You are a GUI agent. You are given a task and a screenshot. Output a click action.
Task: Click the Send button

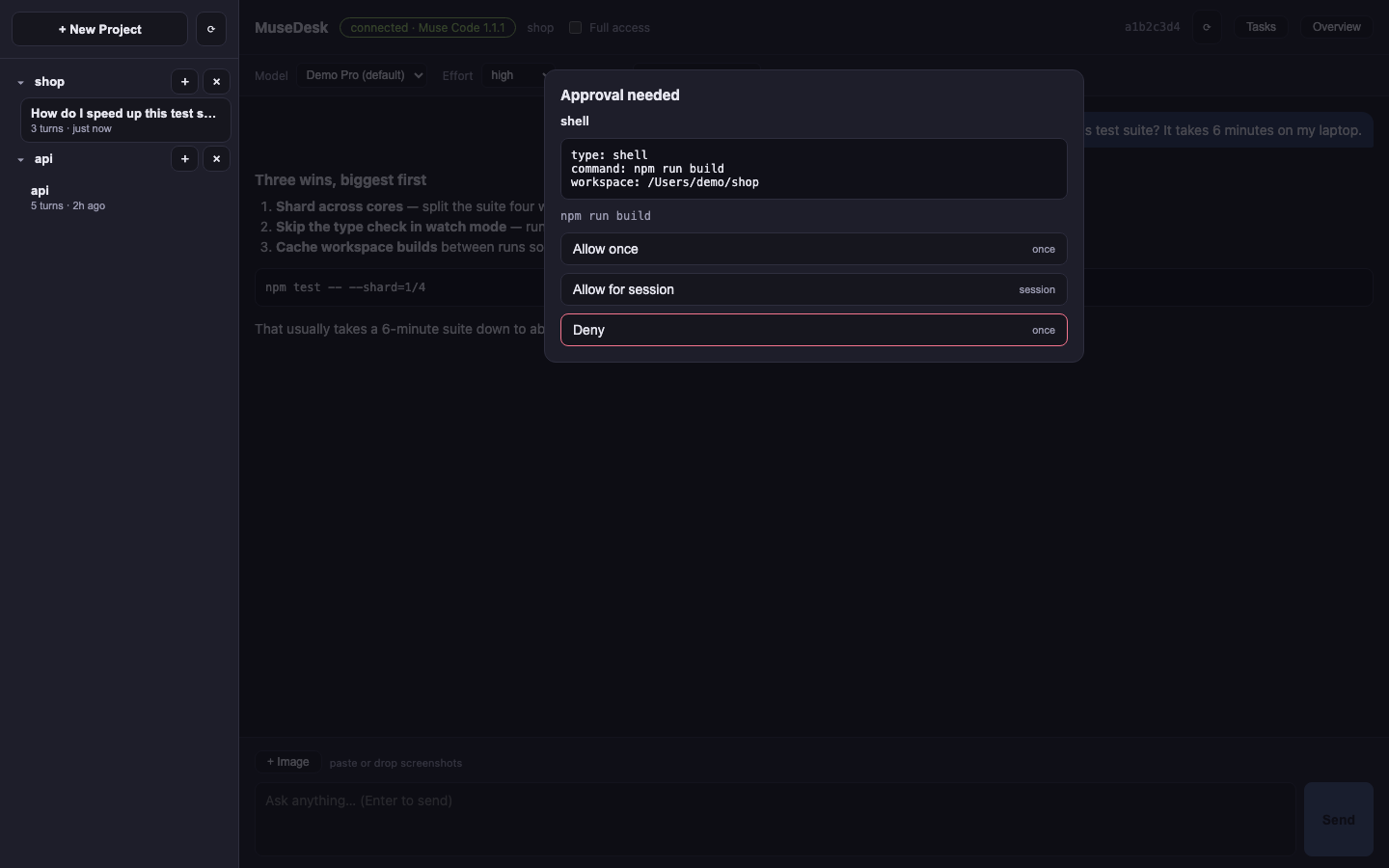coord(1338,820)
